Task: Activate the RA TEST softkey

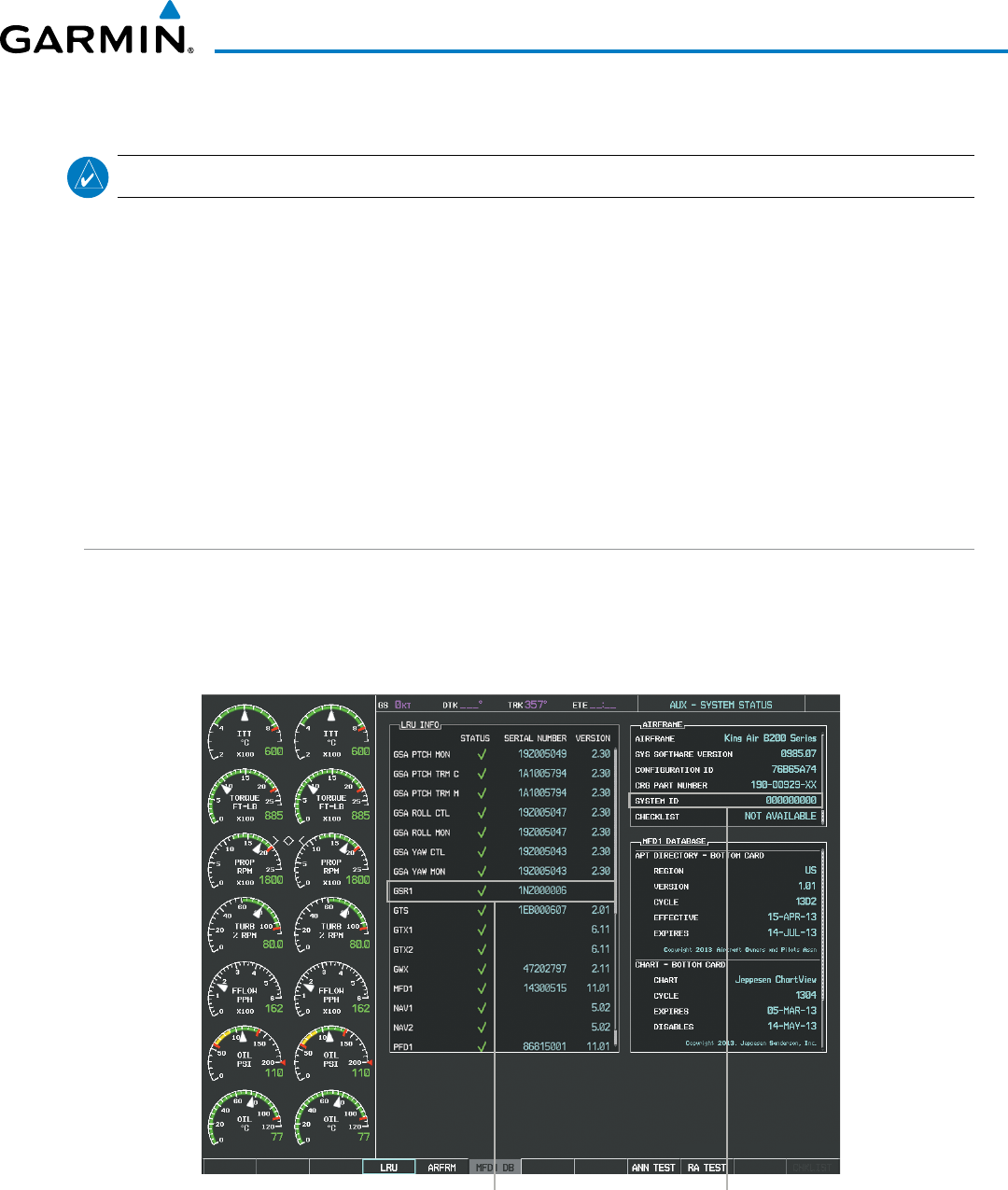Action: pyautogui.click(x=707, y=1167)
